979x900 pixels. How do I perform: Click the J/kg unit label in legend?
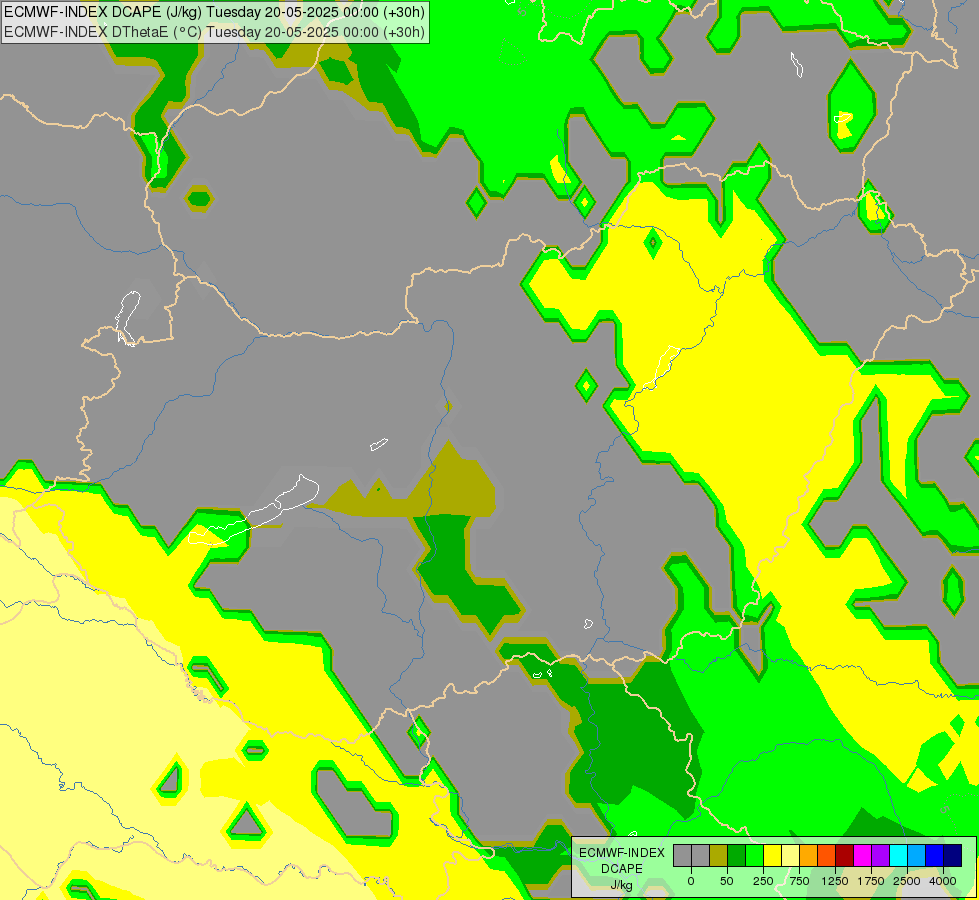(622, 885)
